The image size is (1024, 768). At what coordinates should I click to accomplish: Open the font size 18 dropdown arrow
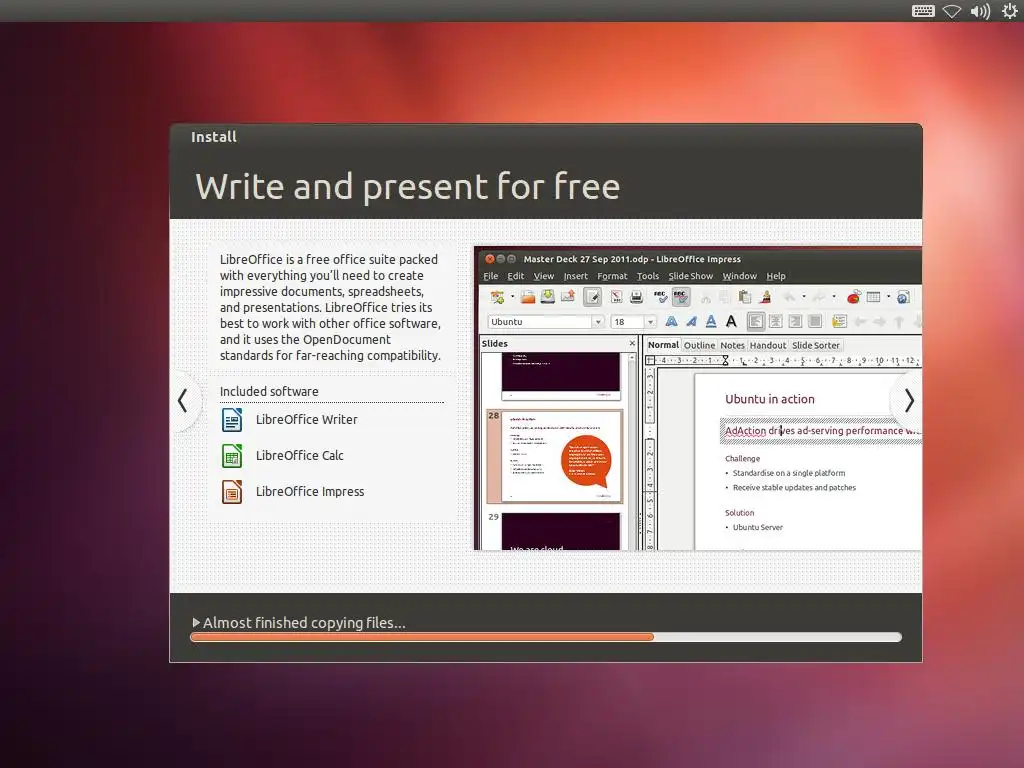650,322
